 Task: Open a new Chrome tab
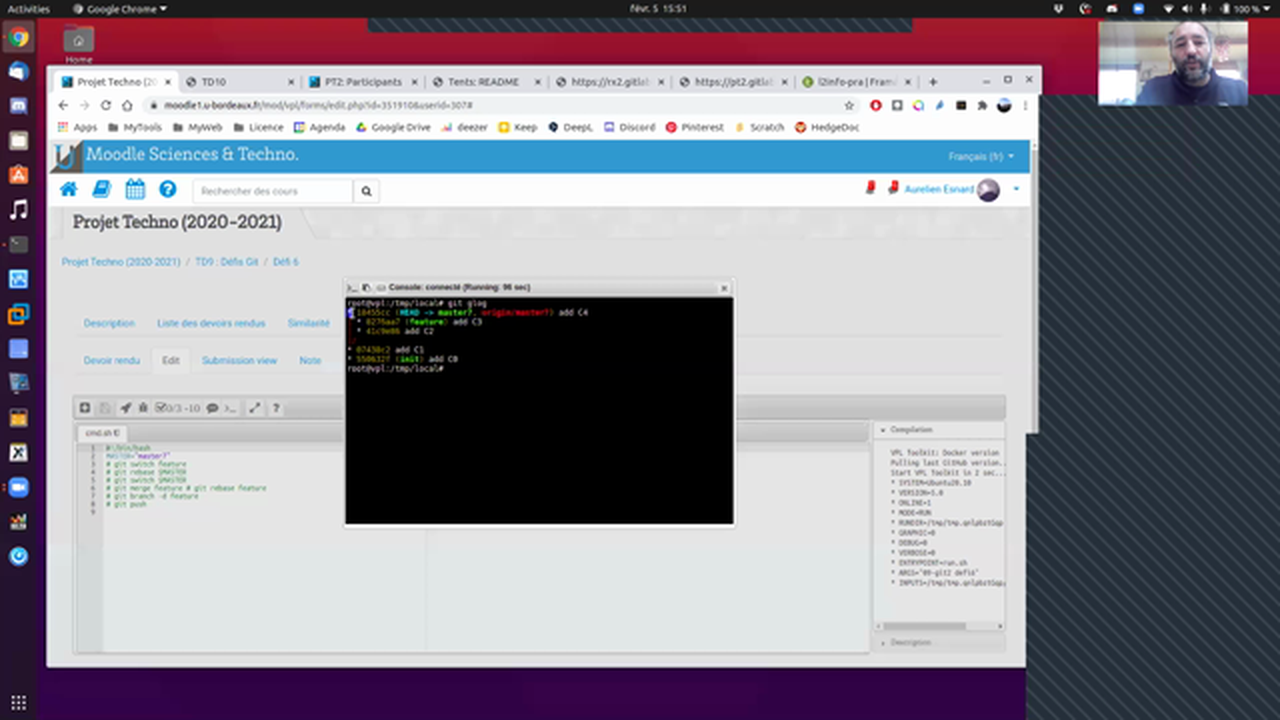click(x=933, y=82)
